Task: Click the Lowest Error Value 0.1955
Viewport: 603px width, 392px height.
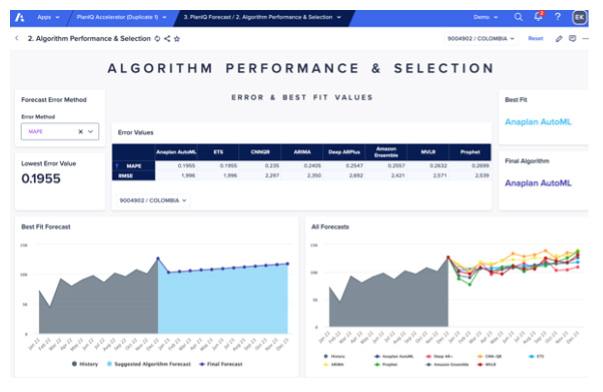Action: pyautogui.click(x=41, y=178)
